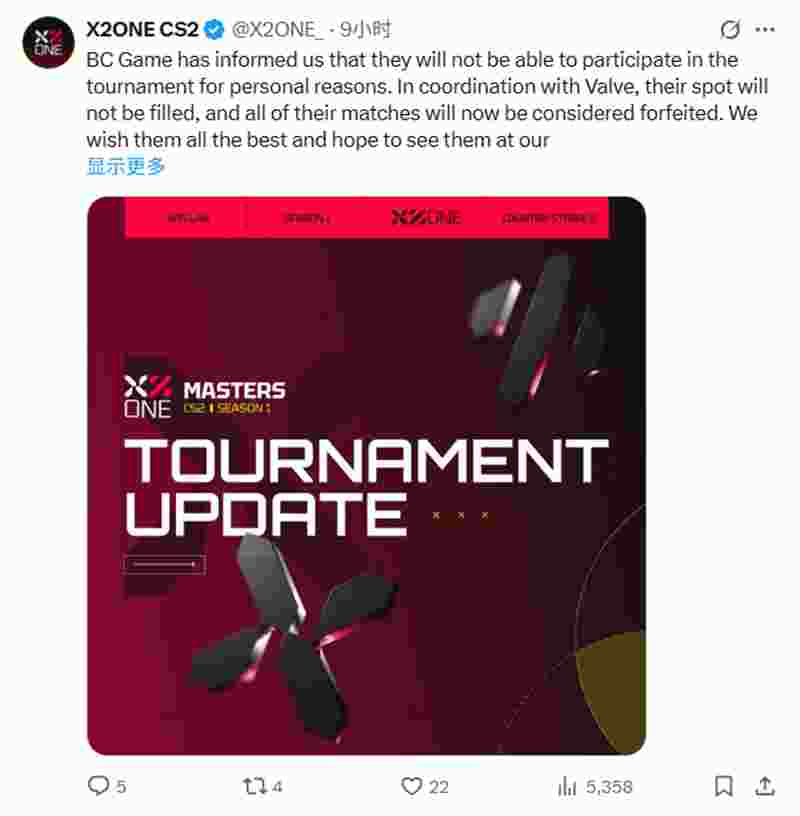Click the X2ONE profile avatar

pyautogui.click(x=49, y=42)
